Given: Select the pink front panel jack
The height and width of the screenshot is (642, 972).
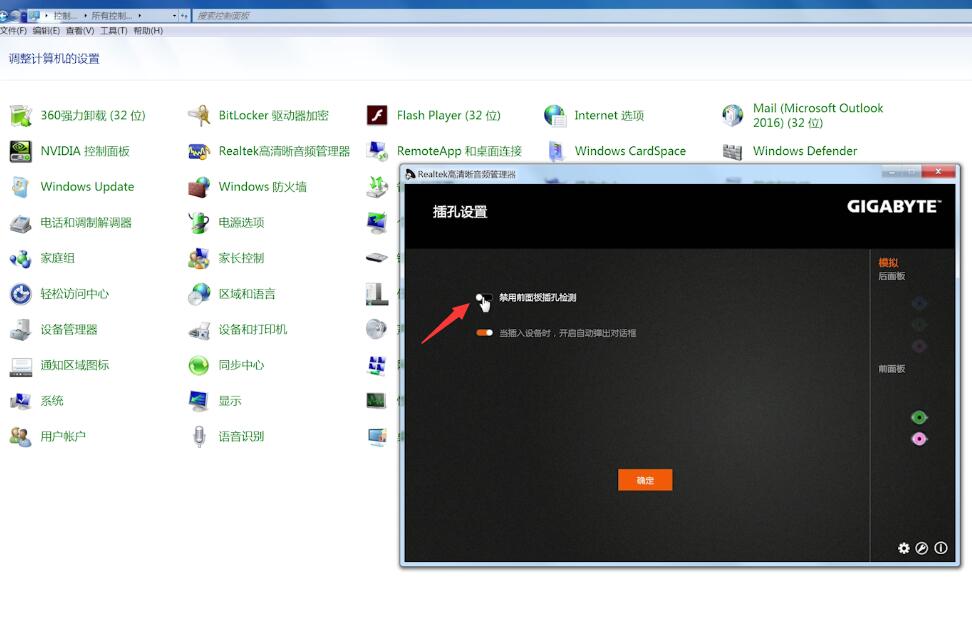Looking at the screenshot, I should click(919, 439).
